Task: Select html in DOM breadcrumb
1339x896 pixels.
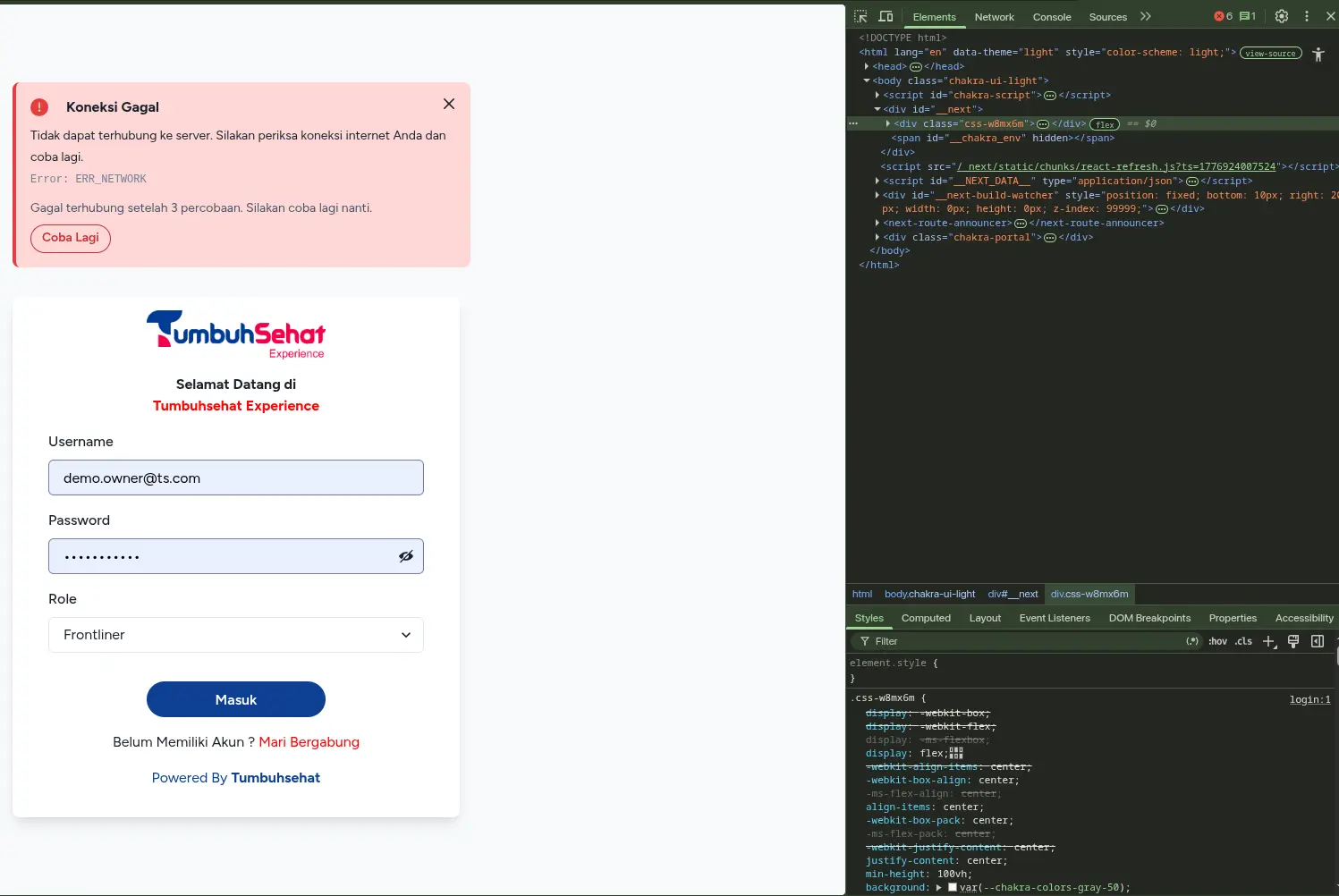Action: (x=862, y=594)
